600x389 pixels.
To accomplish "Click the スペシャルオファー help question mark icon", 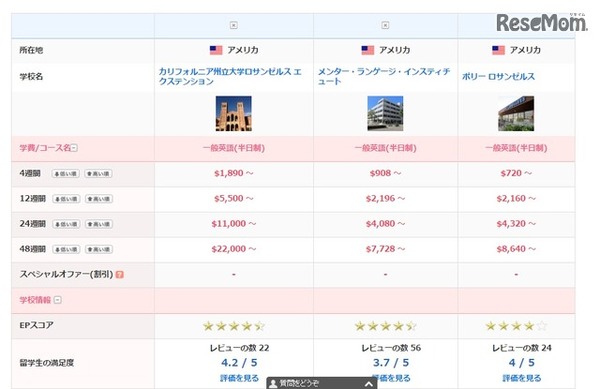I will click(x=119, y=275).
